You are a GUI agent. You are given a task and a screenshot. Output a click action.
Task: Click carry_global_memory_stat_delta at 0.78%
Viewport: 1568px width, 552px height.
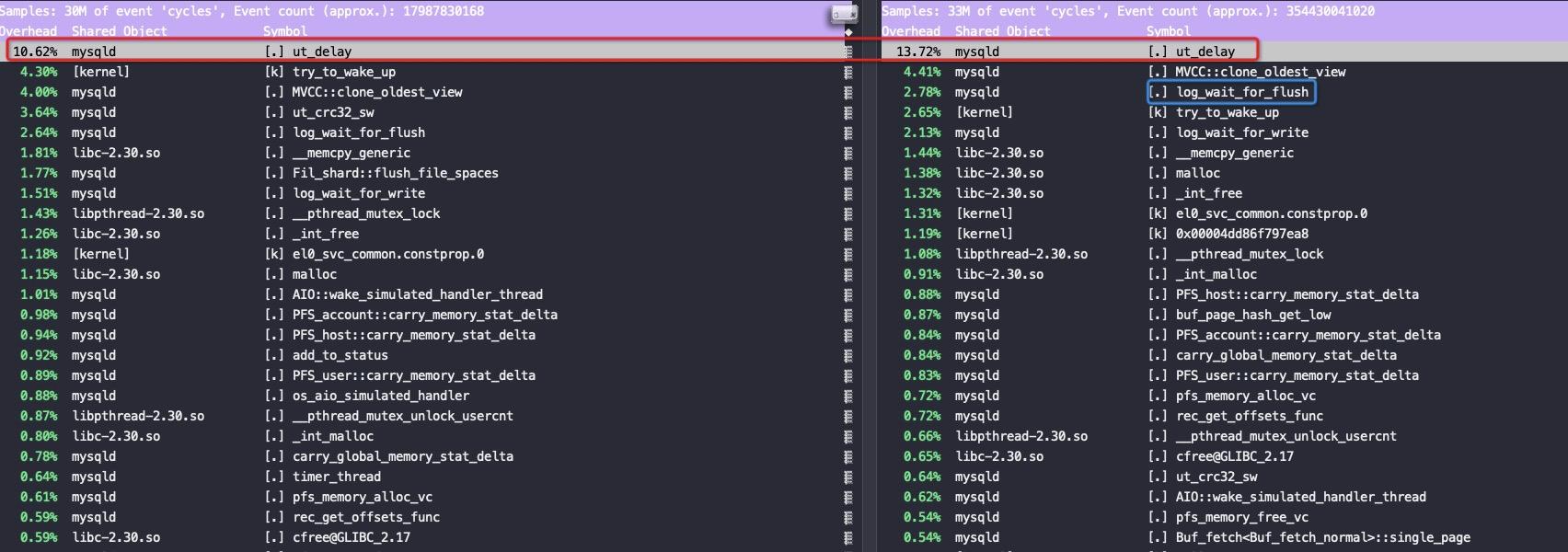(x=403, y=456)
